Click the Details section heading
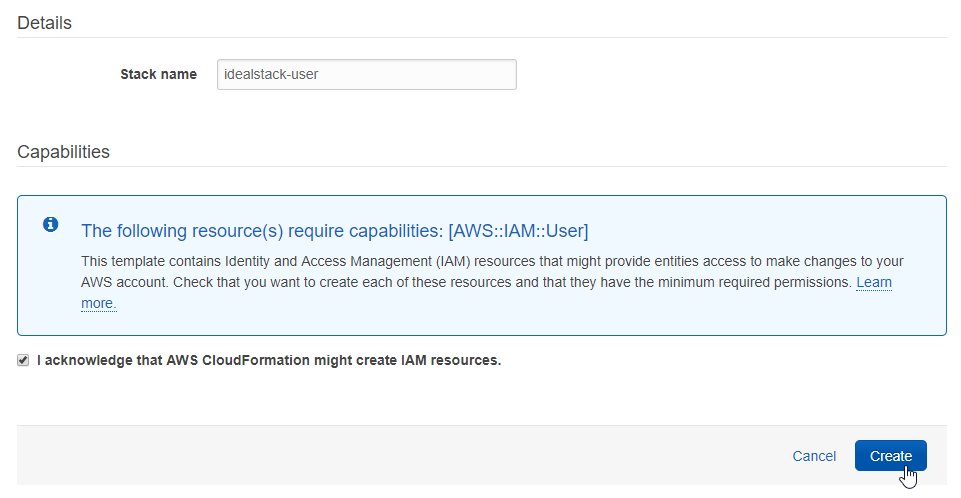Viewport: 961px width, 498px height. click(x=45, y=23)
